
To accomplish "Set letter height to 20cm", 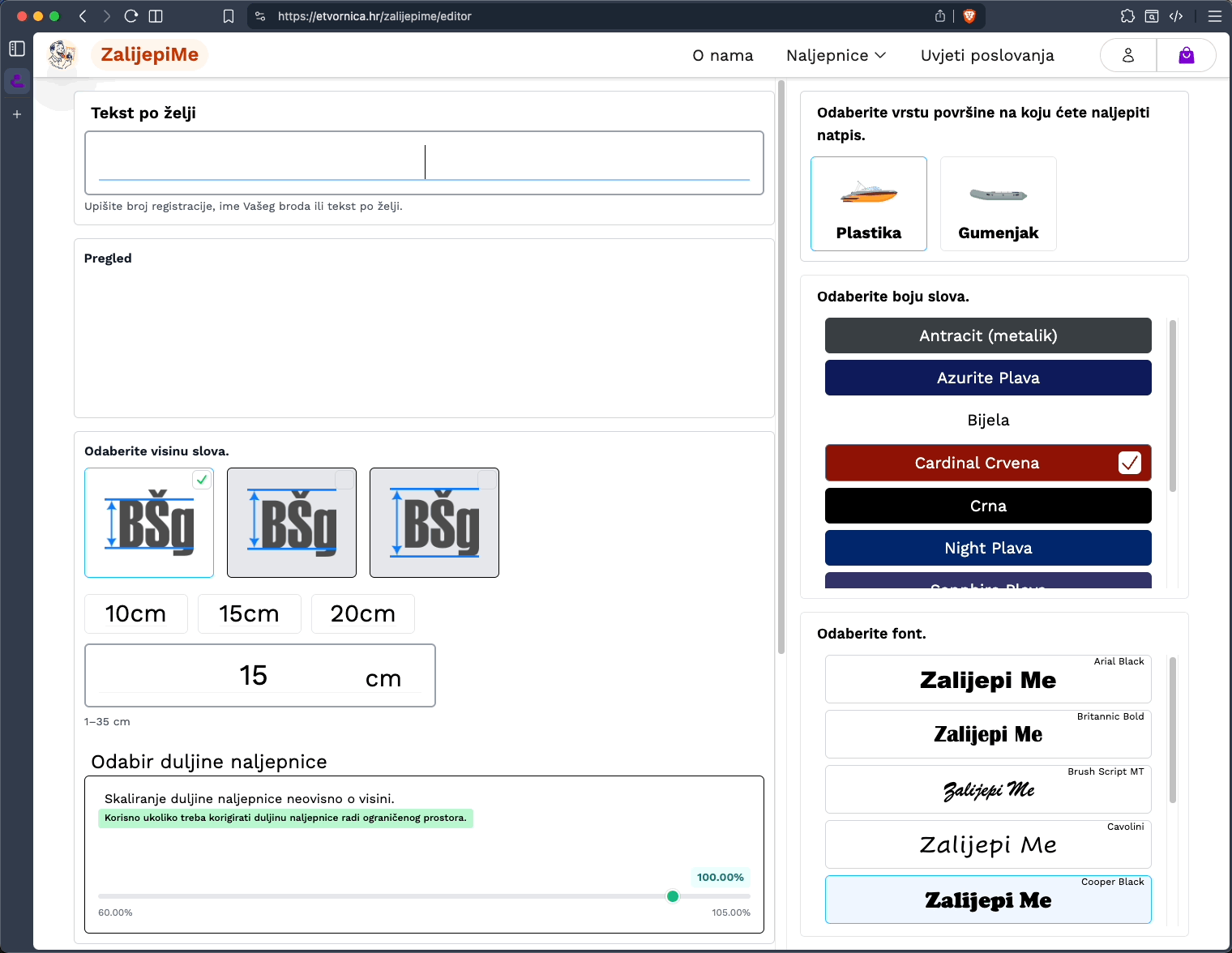I will tap(362, 613).
